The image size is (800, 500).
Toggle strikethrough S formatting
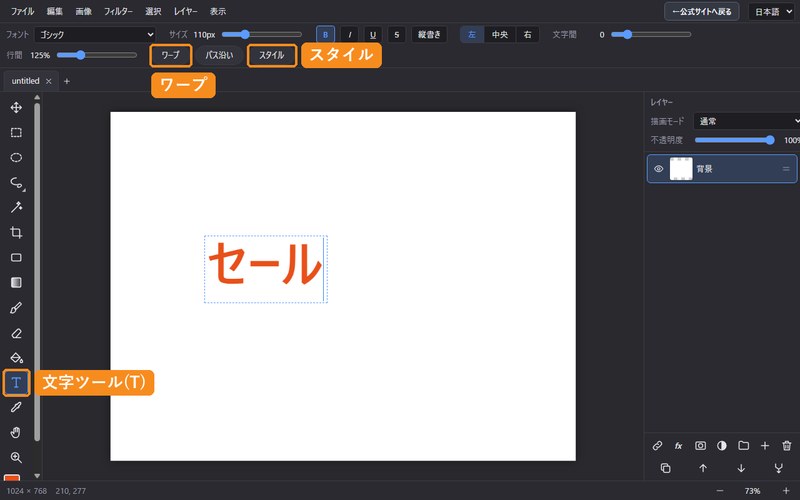point(396,35)
